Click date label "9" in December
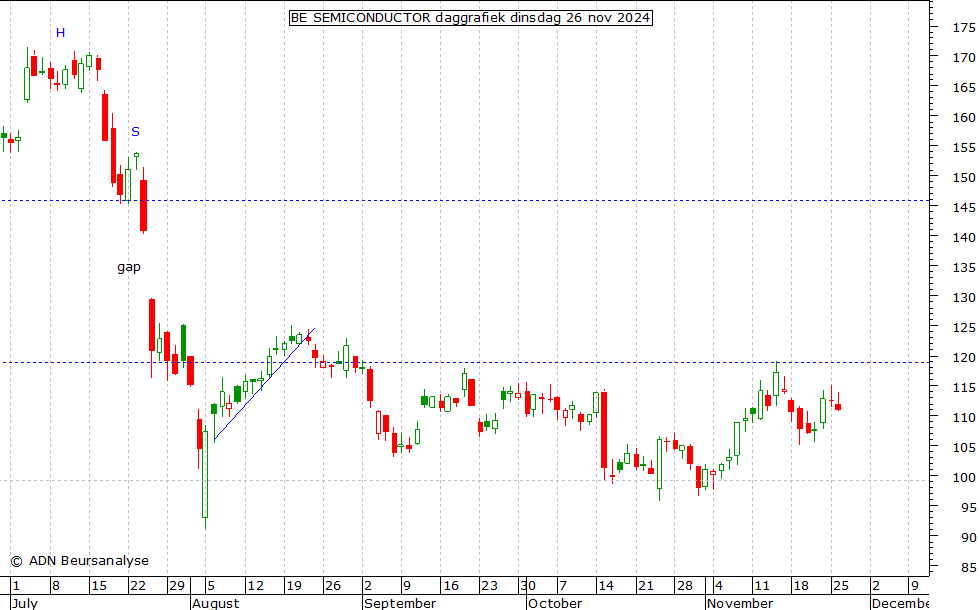Image resolution: width=980 pixels, height=610 pixels. 915,586
